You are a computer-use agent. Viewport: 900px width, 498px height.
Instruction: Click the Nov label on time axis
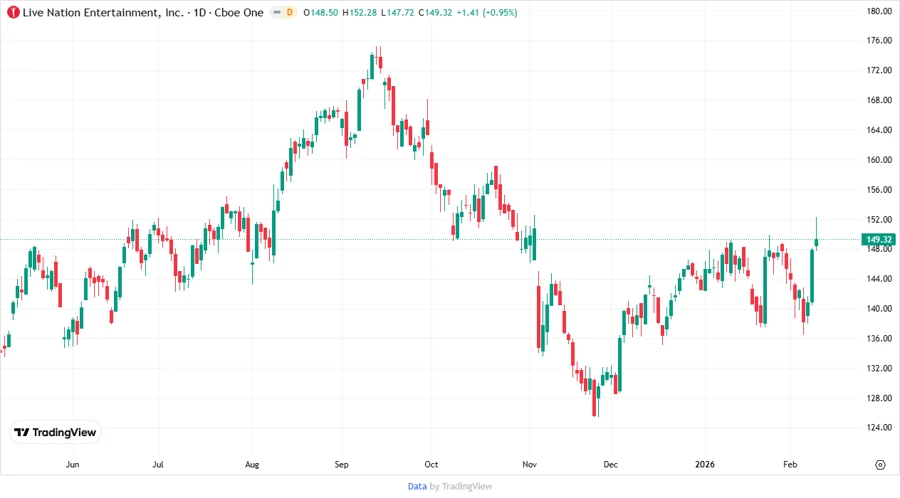529,465
